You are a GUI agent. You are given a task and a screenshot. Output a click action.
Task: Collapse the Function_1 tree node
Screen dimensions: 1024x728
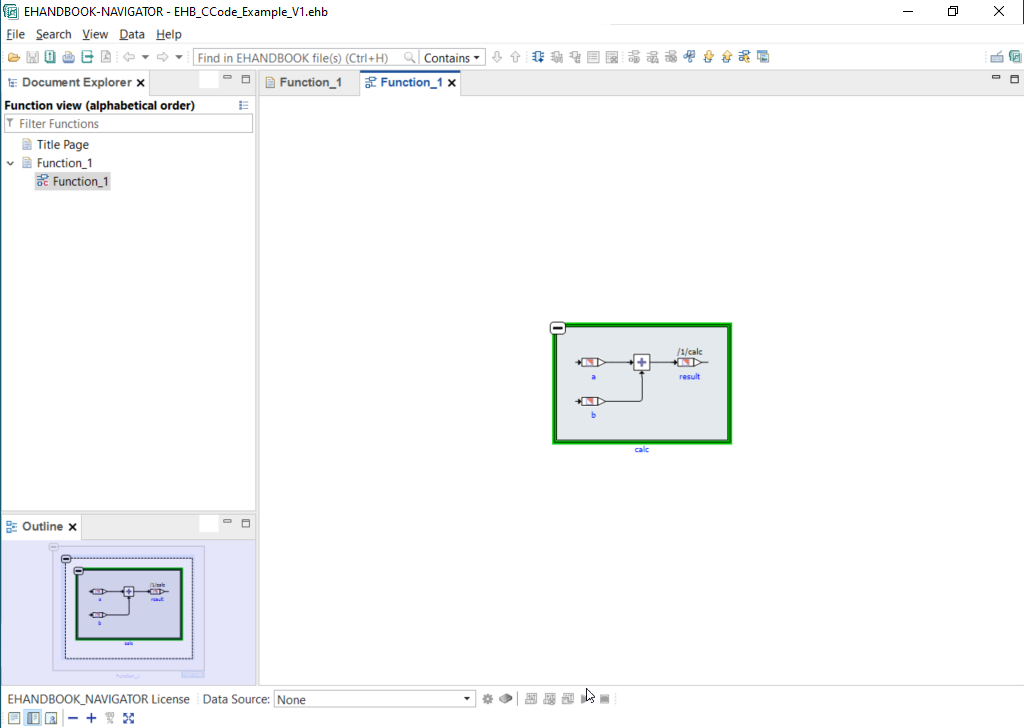[11, 163]
